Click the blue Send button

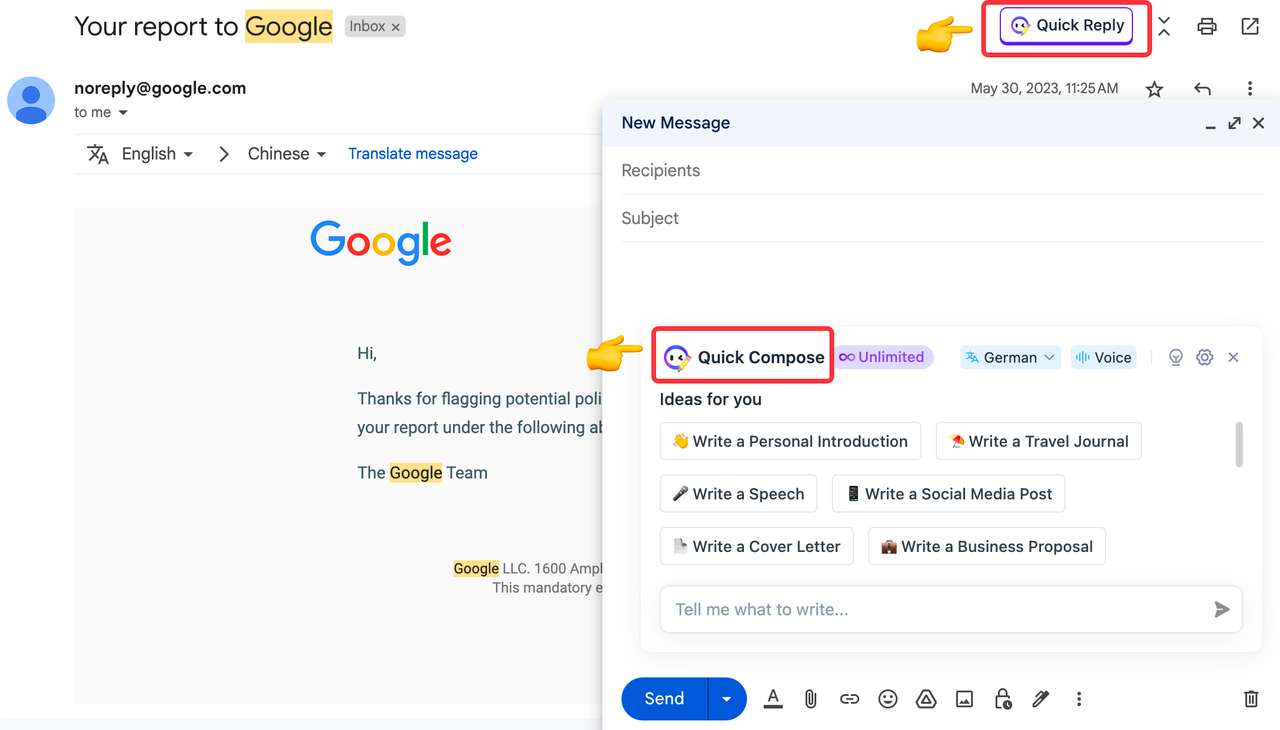pos(664,699)
